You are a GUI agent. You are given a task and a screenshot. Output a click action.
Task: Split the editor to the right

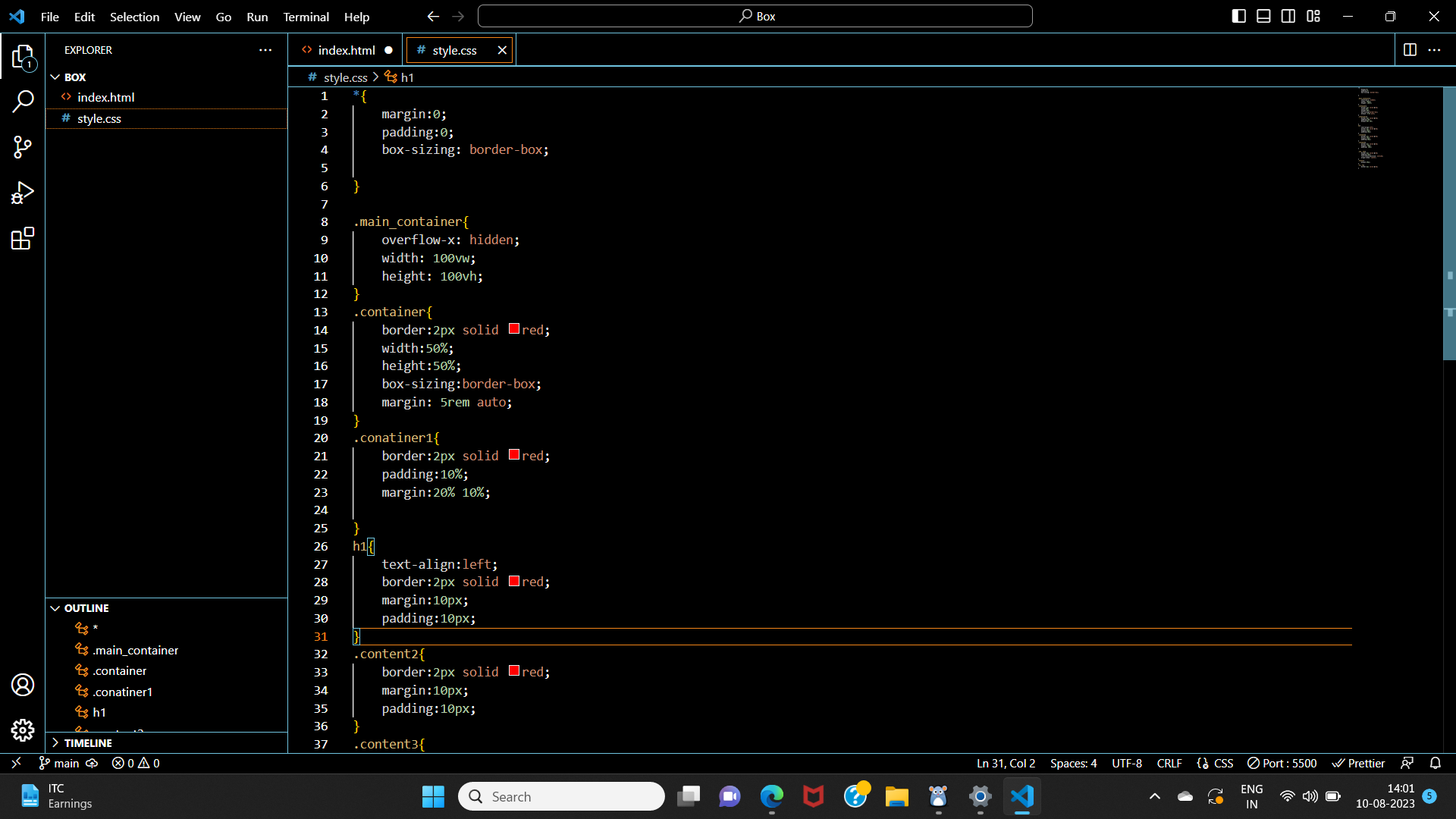(x=1410, y=50)
